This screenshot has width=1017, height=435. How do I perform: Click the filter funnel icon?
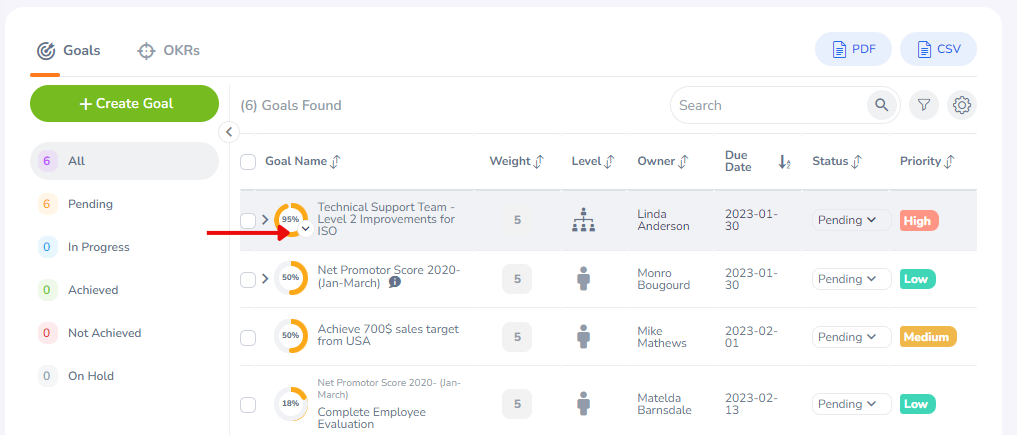click(x=924, y=105)
